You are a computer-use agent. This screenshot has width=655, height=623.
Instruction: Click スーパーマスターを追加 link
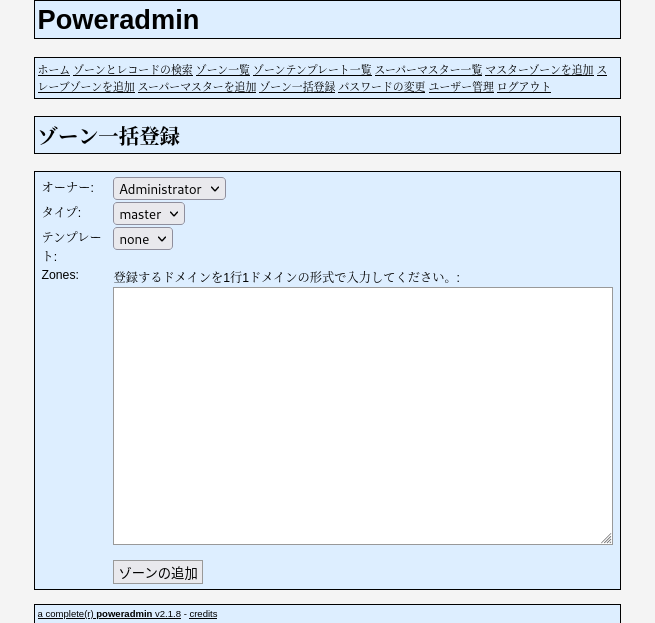[x=197, y=86]
